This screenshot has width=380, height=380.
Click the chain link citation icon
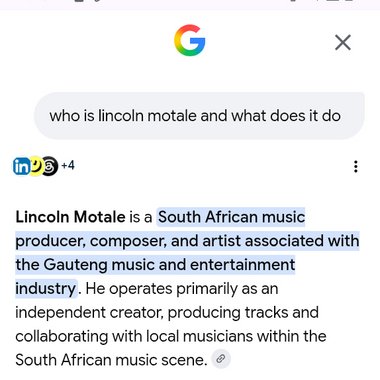tap(220, 359)
